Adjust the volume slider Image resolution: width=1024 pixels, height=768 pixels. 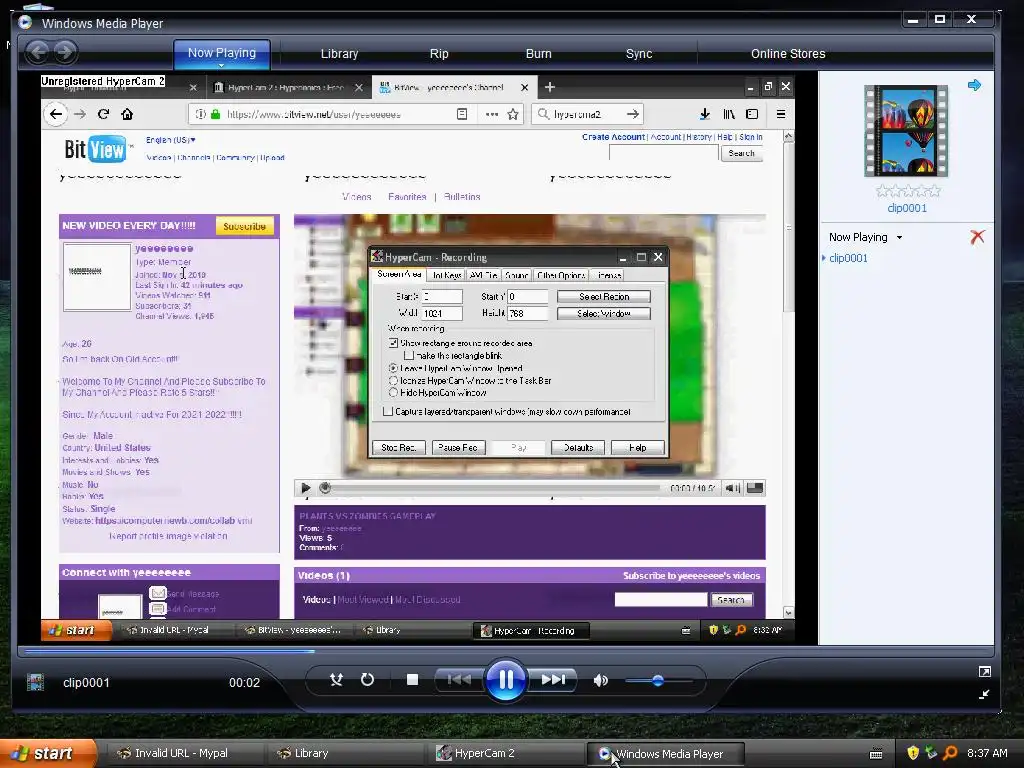(x=658, y=680)
